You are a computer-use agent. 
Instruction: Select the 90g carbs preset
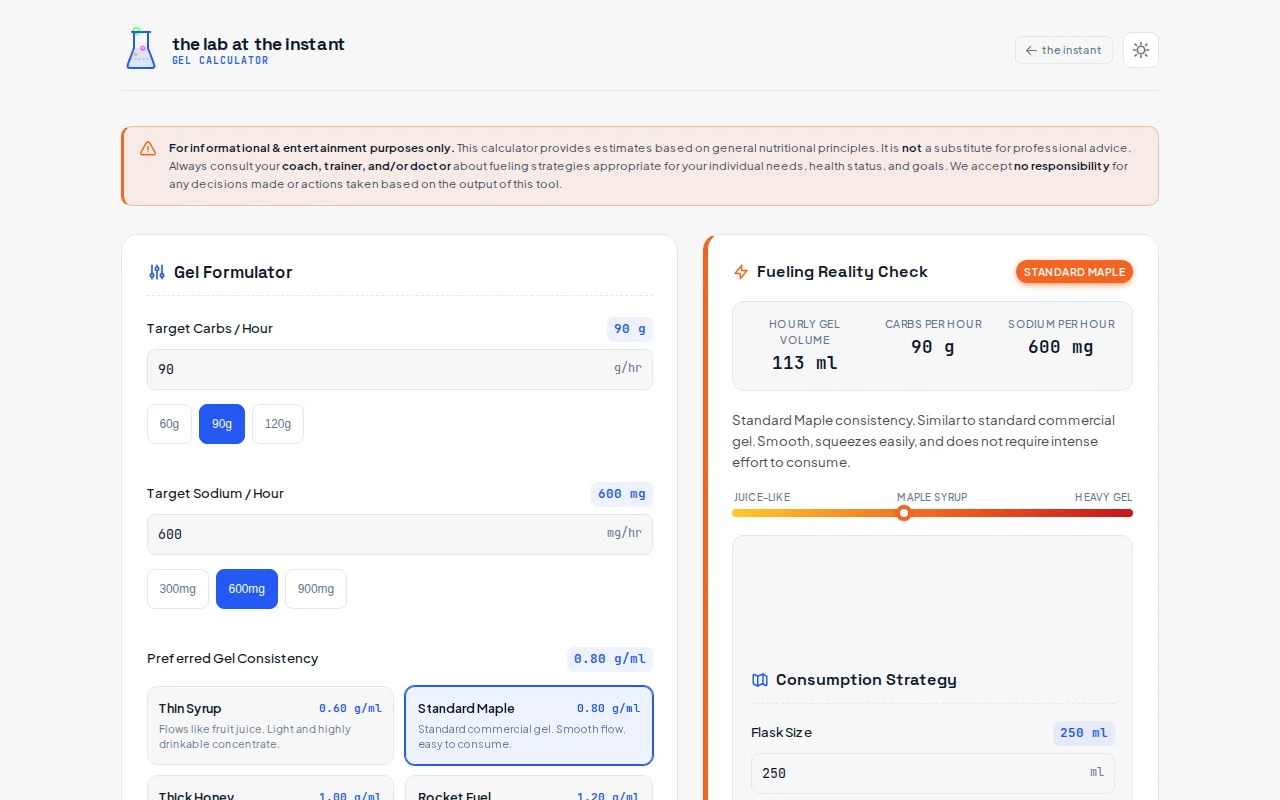pos(222,424)
